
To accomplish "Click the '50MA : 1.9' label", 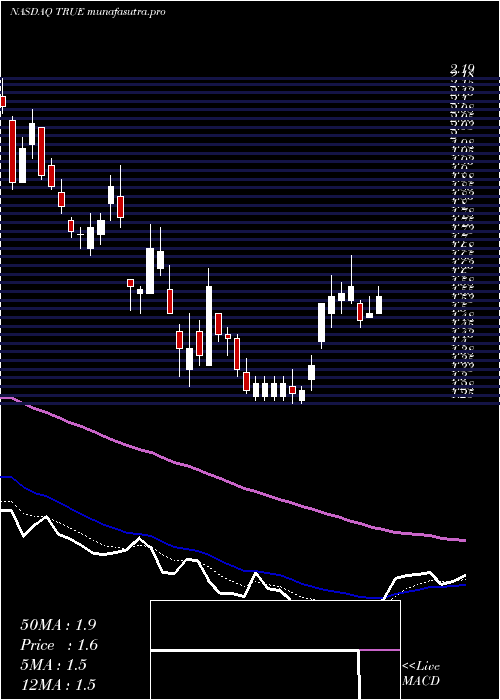I will (58, 625).
